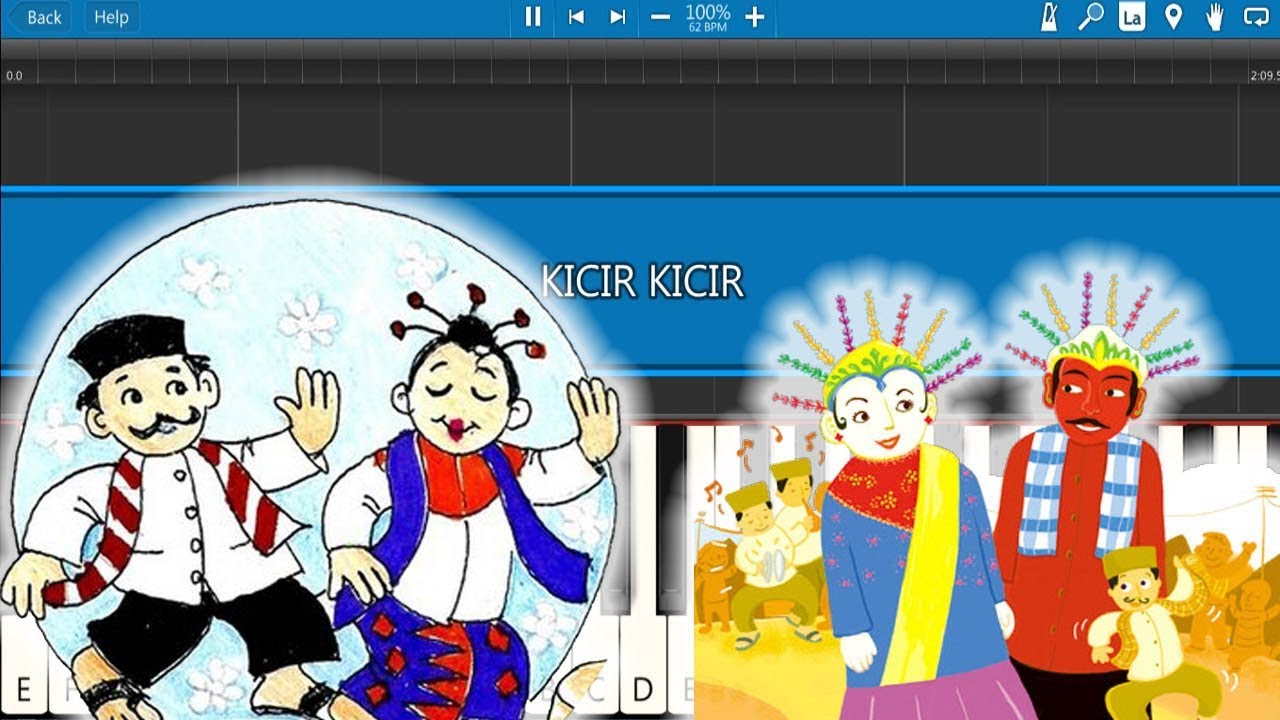Pause the song playback
This screenshot has width=1280, height=720.
click(x=533, y=17)
